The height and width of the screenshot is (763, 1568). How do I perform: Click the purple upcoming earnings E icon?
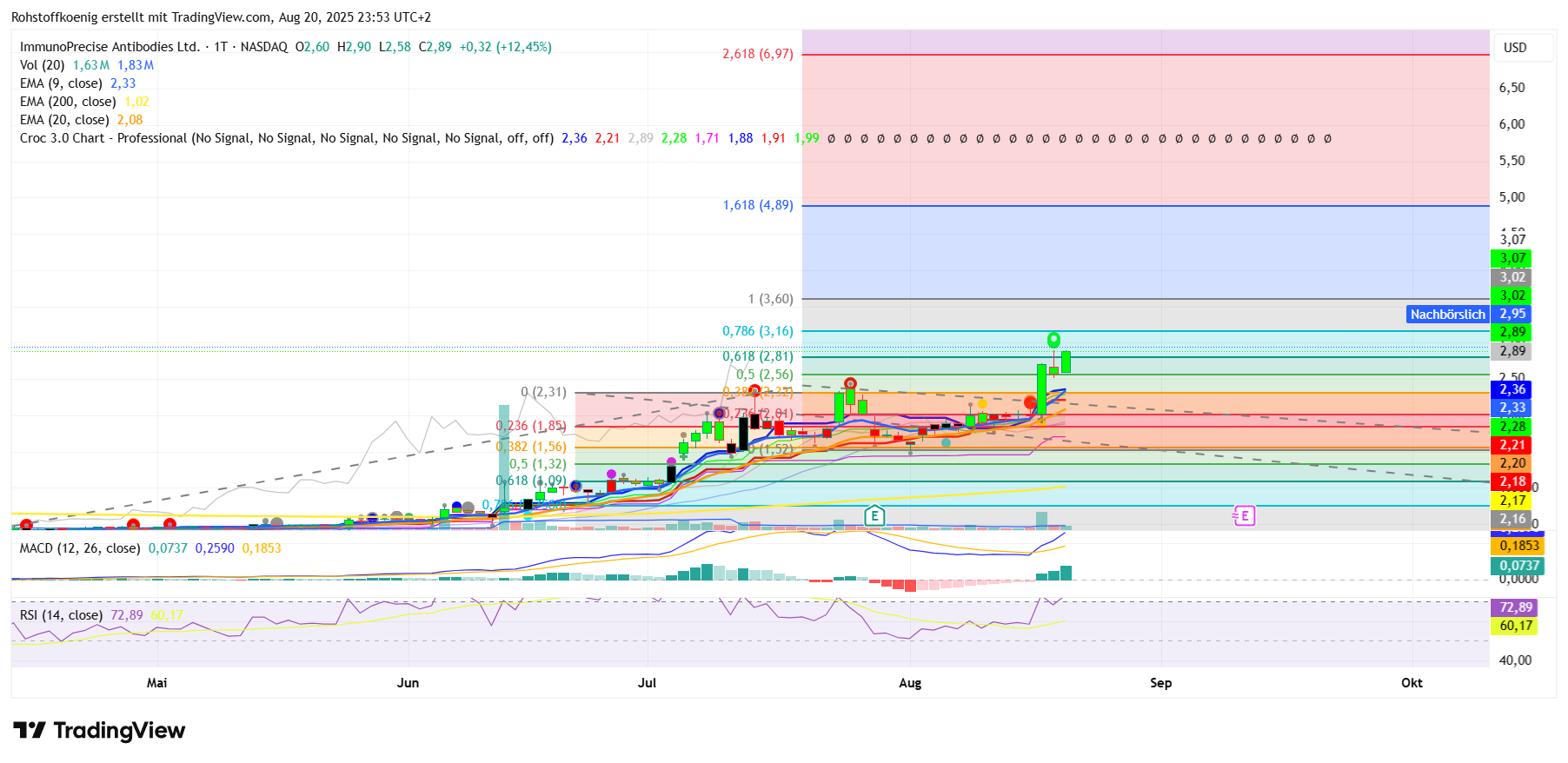1244,516
